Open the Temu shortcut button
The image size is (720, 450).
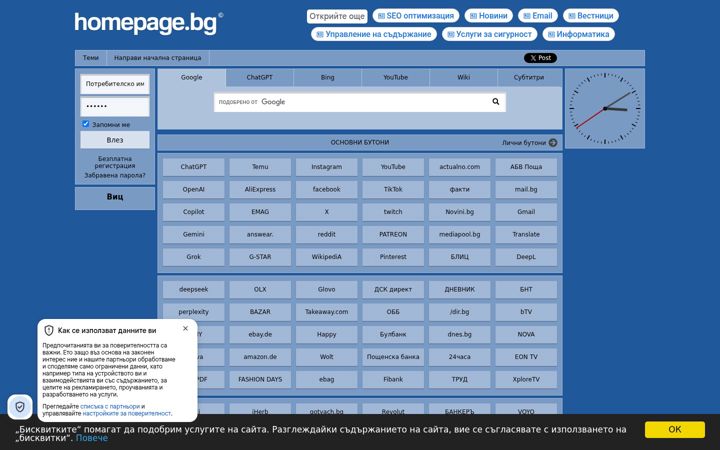pos(260,167)
